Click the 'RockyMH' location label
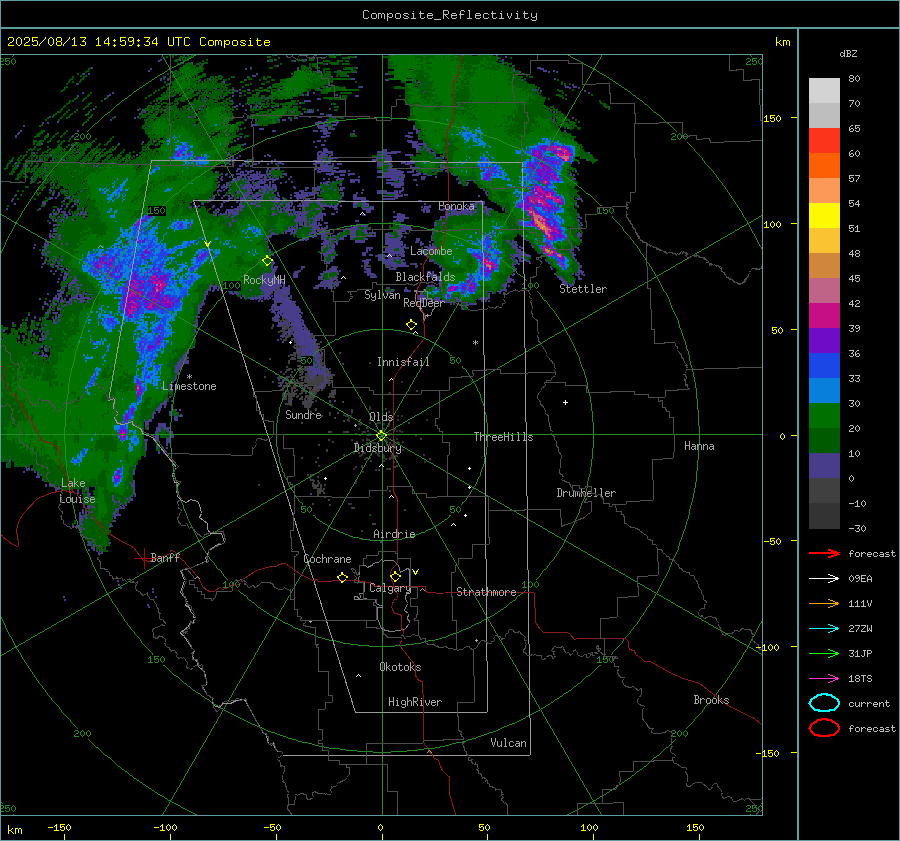The width and height of the screenshot is (900, 841). pos(264,280)
